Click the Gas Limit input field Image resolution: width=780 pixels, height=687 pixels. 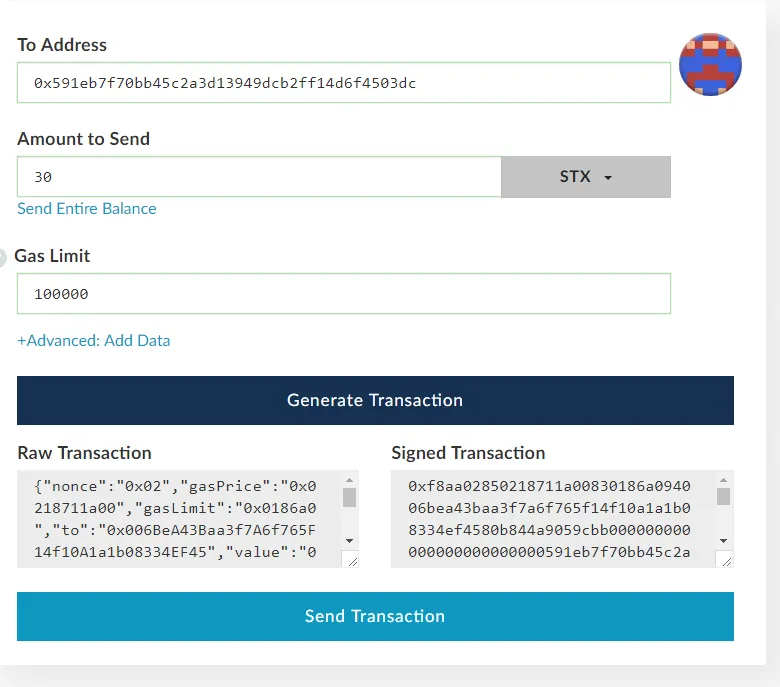pos(344,294)
